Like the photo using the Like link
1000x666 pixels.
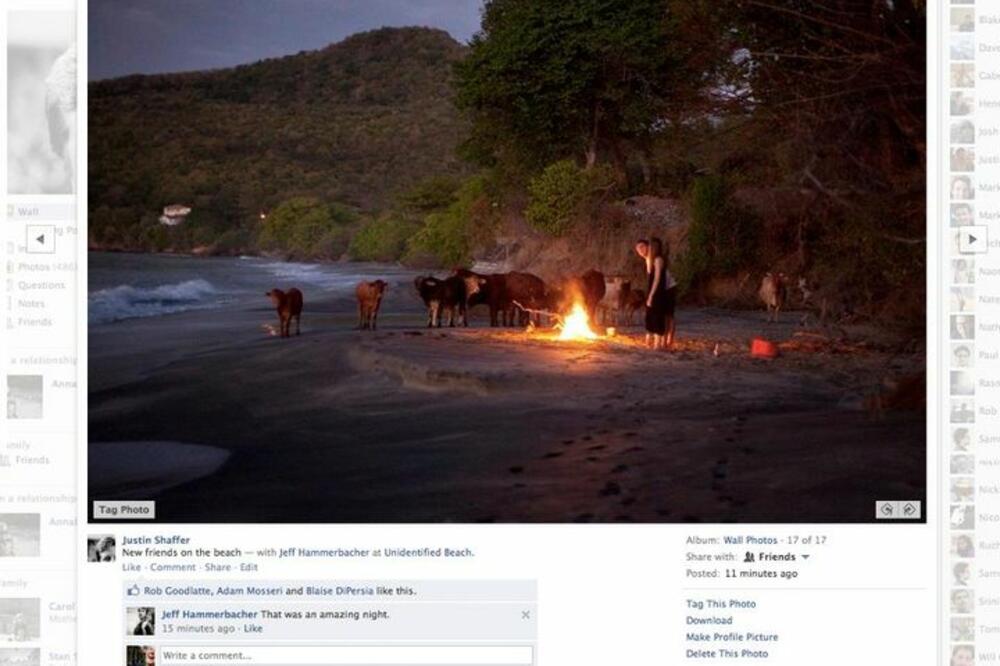click(130, 566)
